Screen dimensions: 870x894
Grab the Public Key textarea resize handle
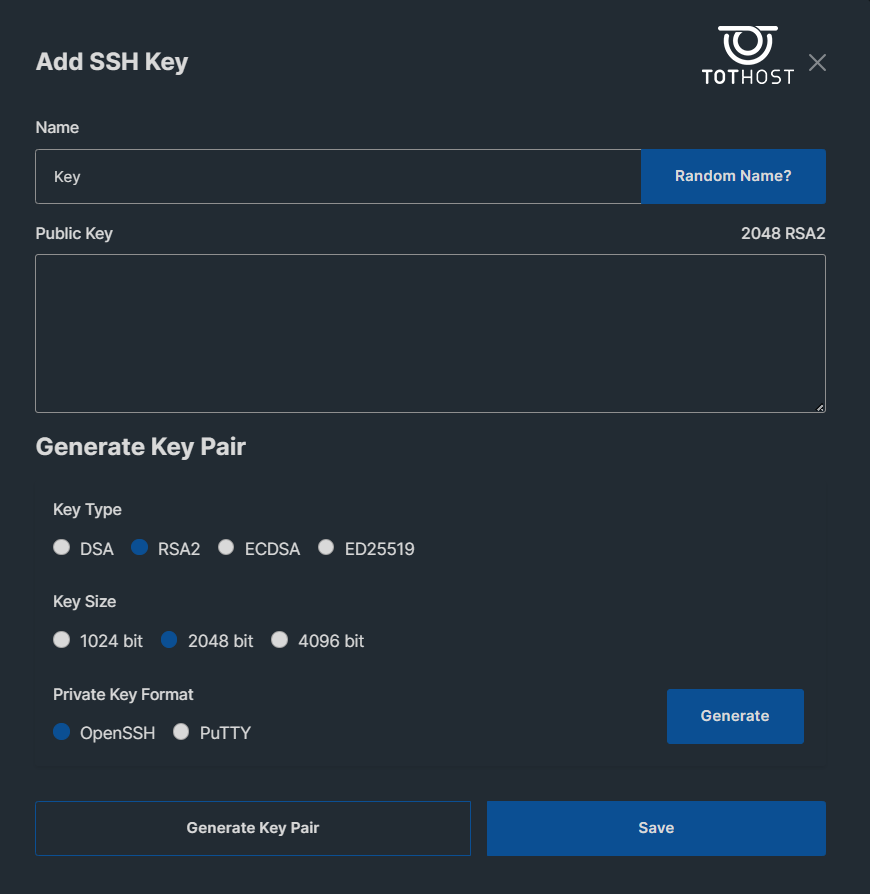pos(820,407)
